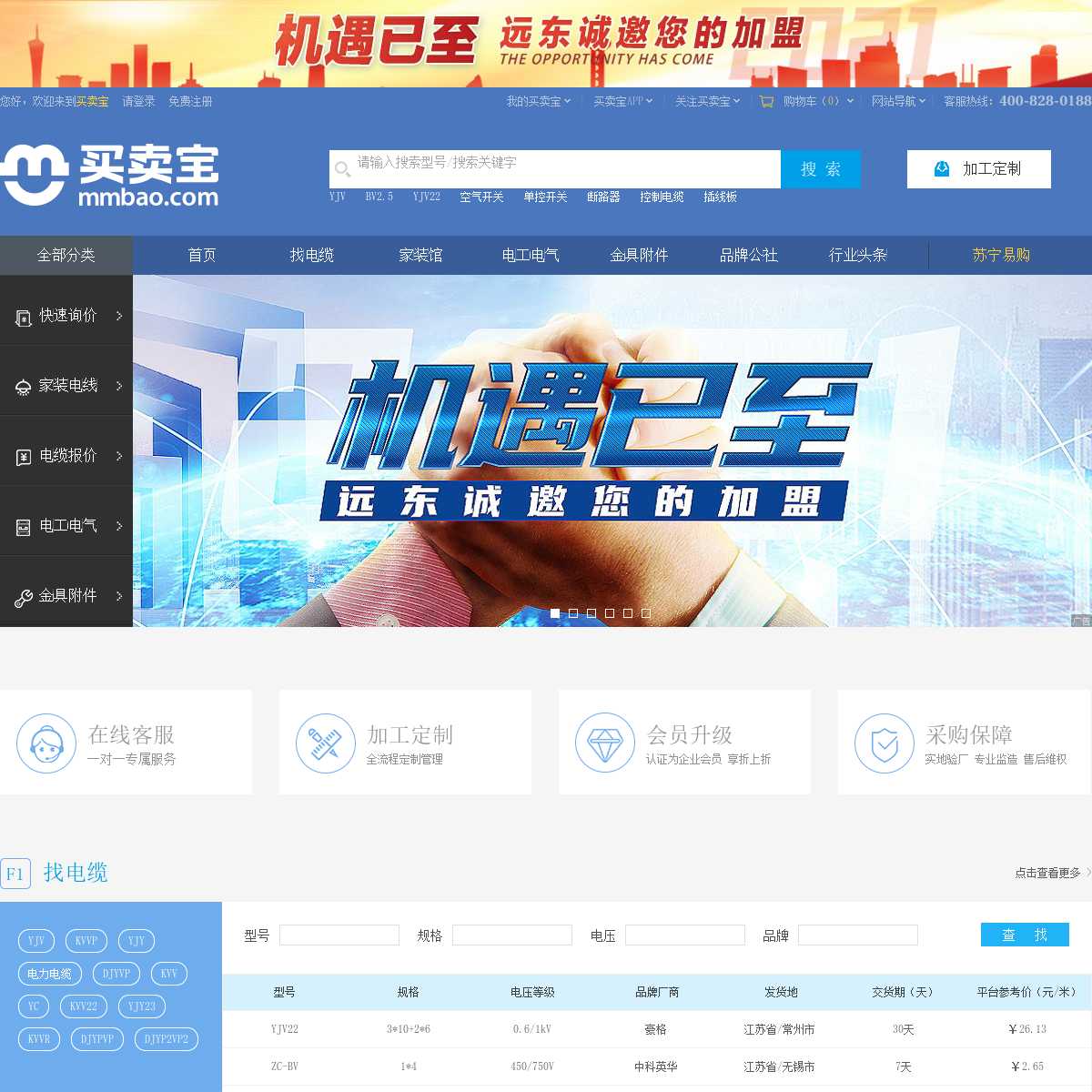Click the main search input field
1092x1092 pixels.
tap(555, 169)
